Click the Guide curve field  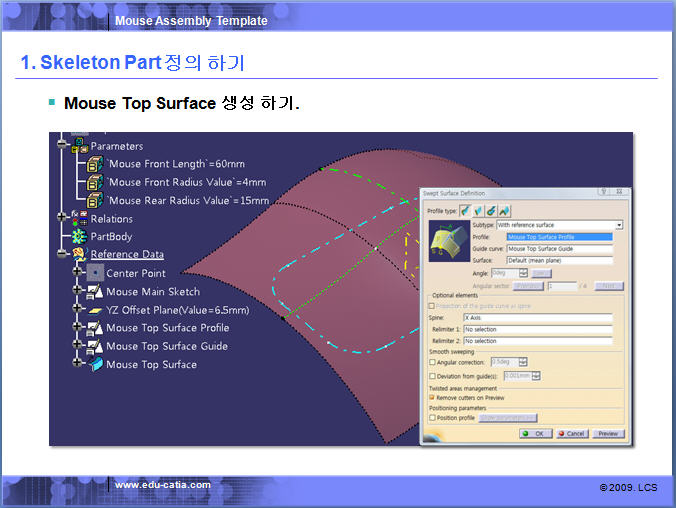558,248
